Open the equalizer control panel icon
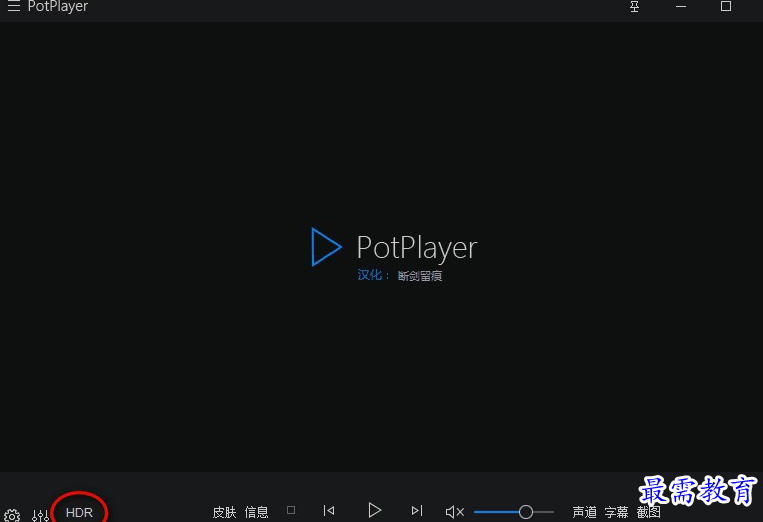 tap(40, 515)
